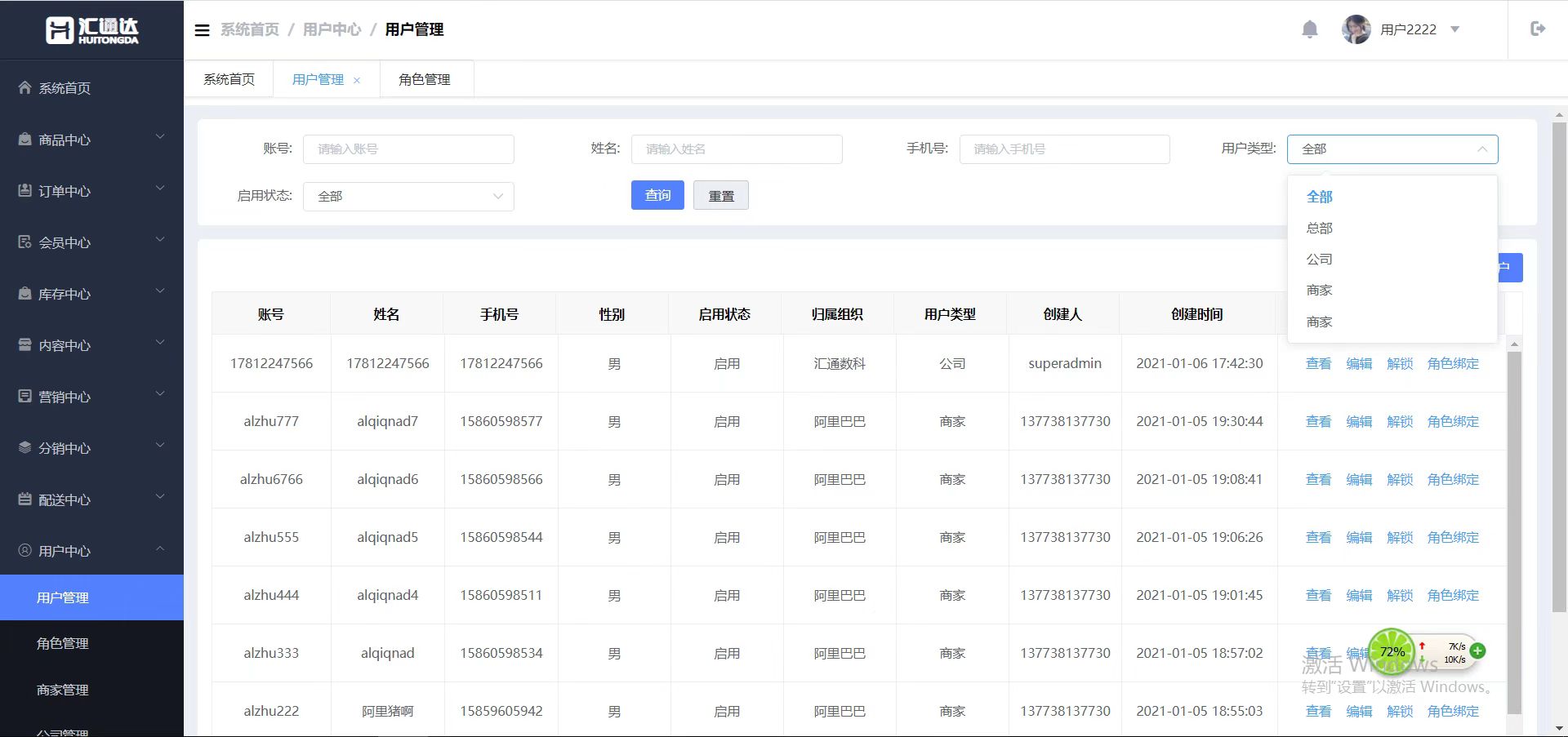Click 编辑 for account alzhu777
This screenshot has width=1568, height=737.
[1359, 421]
